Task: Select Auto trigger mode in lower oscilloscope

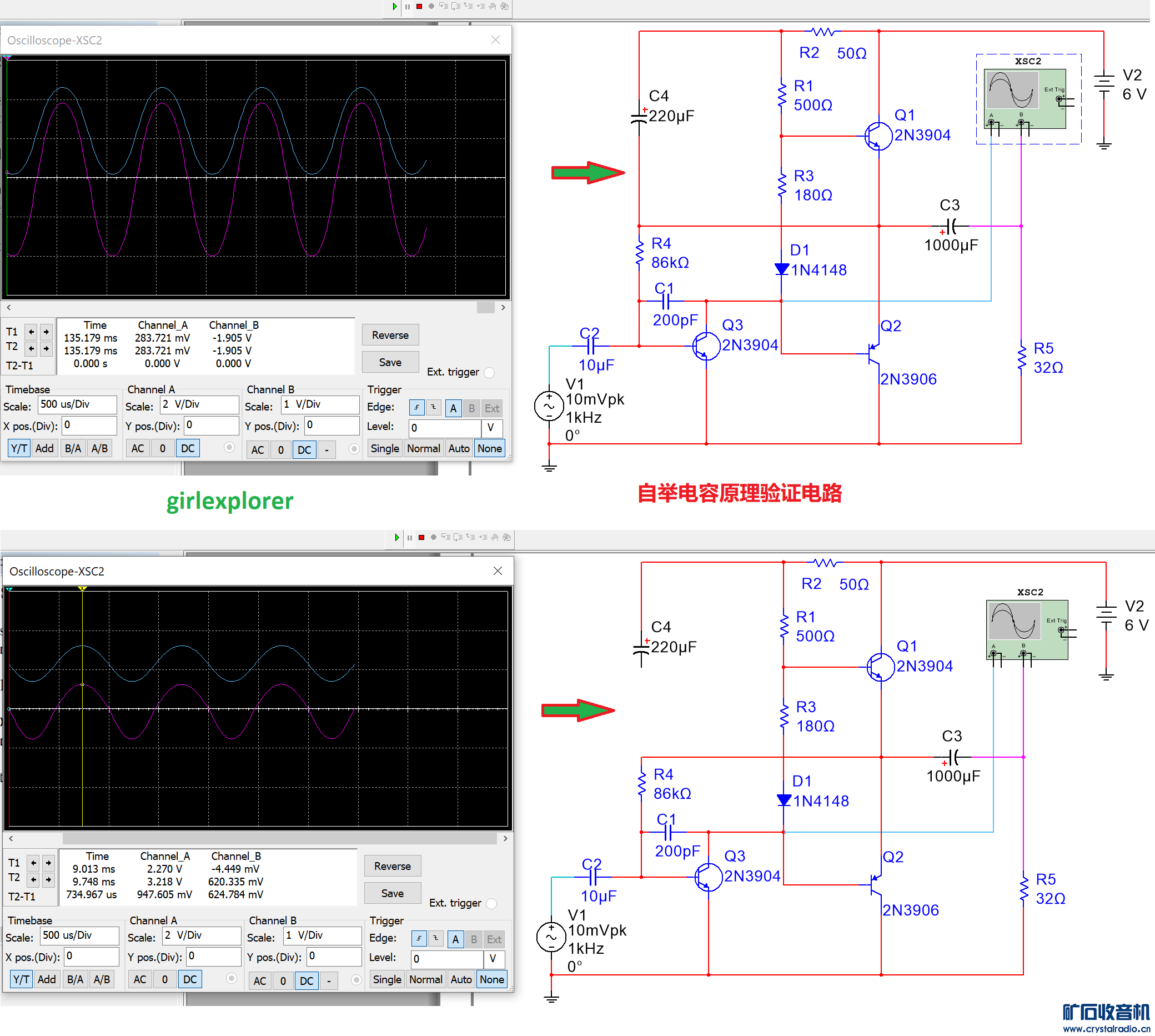Action: pos(461,980)
